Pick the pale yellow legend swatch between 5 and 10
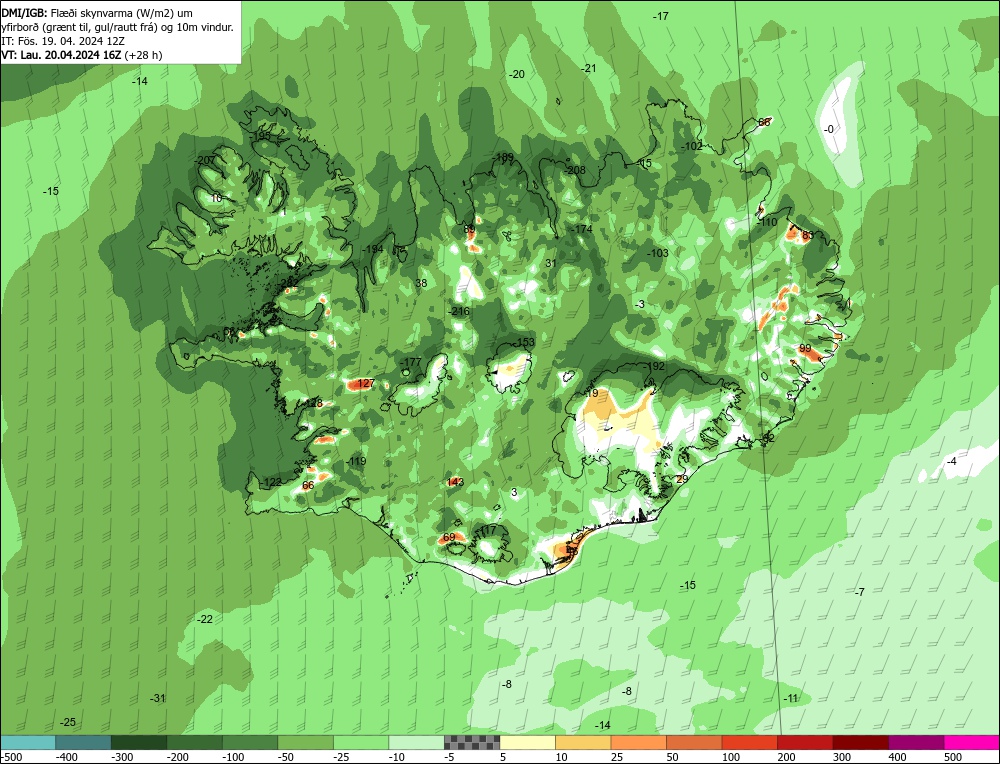Viewport: 1000px width, 764px height. tap(527, 742)
